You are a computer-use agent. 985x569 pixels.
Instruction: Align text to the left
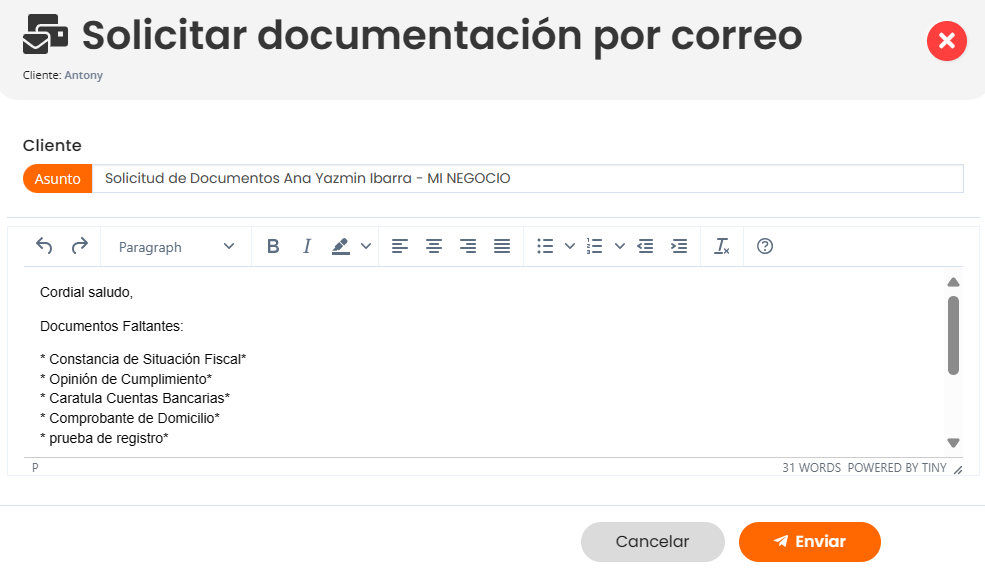pyautogui.click(x=400, y=246)
